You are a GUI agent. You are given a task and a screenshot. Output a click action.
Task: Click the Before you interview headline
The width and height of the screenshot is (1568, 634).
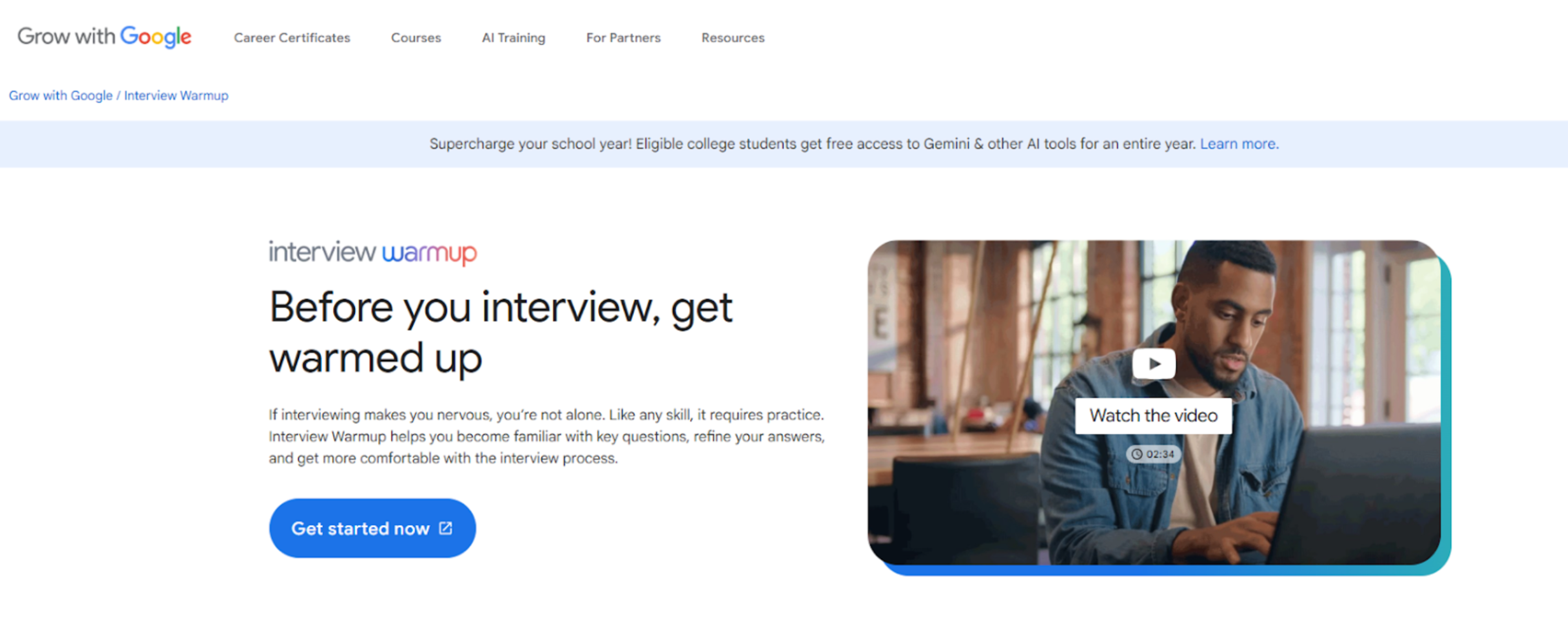click(500, 333)
